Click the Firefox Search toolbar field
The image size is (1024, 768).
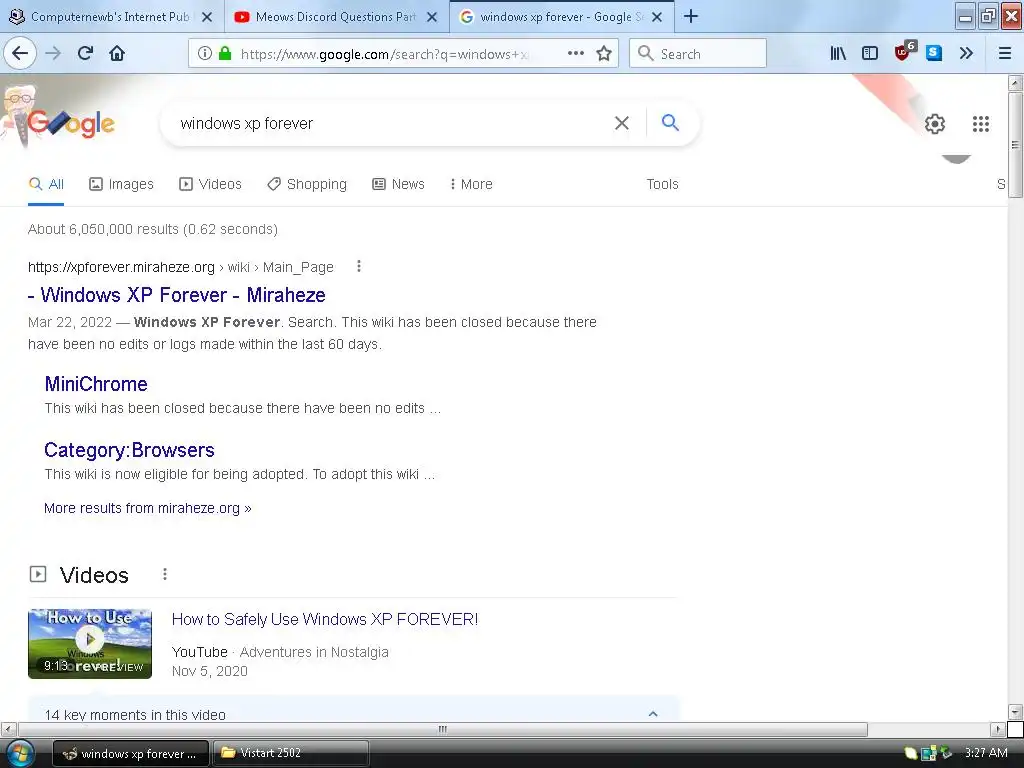click(697, 53)
